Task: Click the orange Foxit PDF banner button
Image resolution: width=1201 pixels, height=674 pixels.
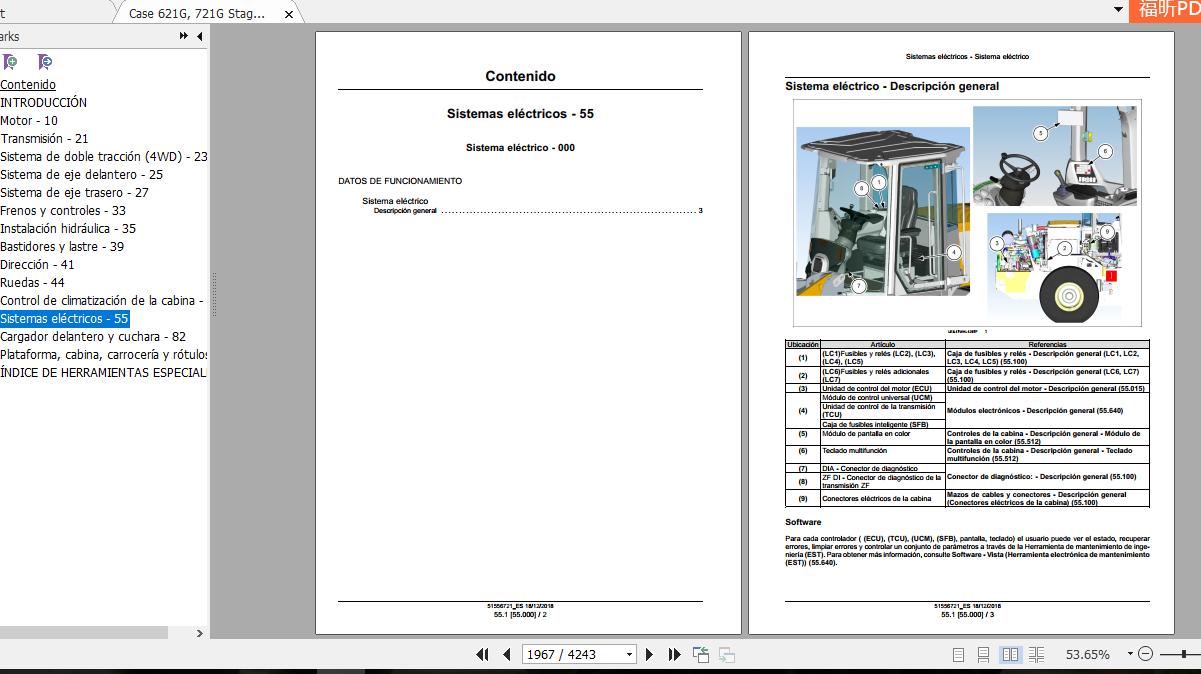Action: point(1167,10)
